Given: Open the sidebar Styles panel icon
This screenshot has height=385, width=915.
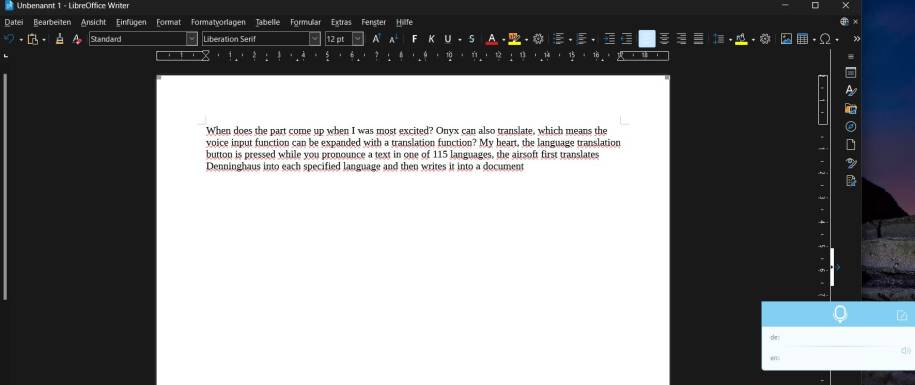Looking at the screenshot, I should pos(851,90).
